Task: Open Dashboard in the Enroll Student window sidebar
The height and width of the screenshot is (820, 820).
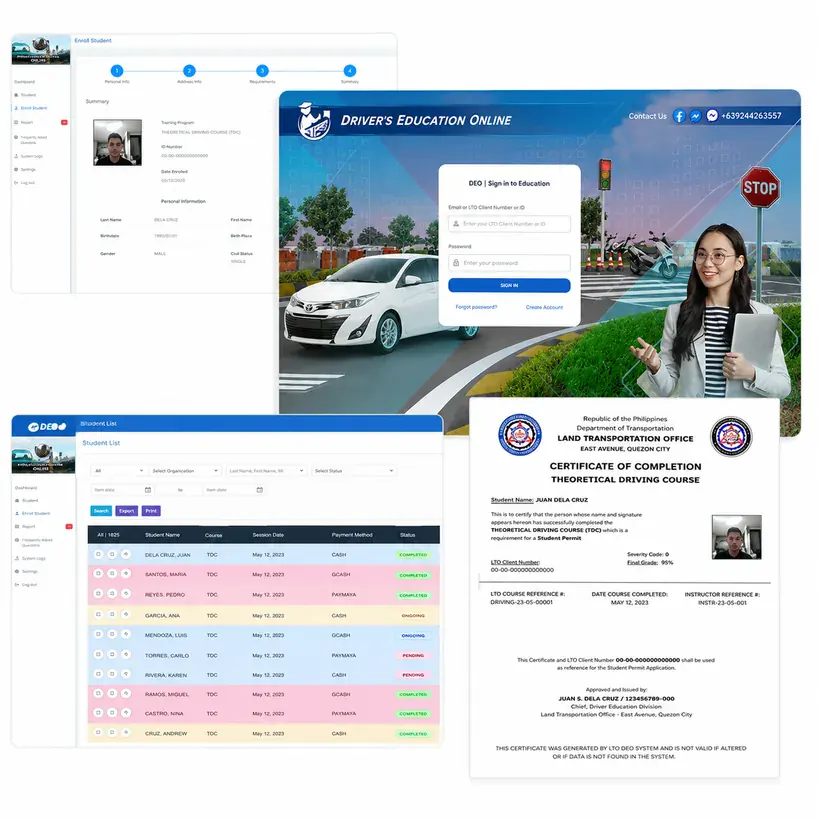Action: click(25, 82)
